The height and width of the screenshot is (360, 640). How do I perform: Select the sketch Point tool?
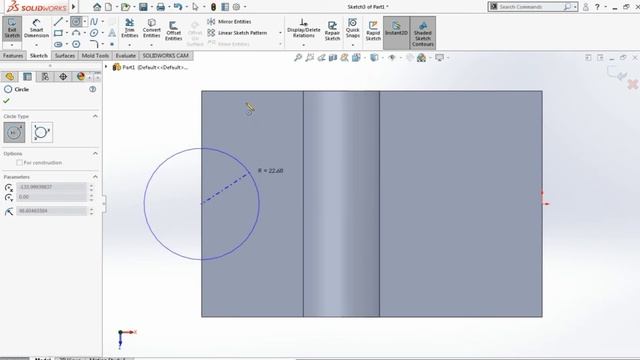point(112,44)
